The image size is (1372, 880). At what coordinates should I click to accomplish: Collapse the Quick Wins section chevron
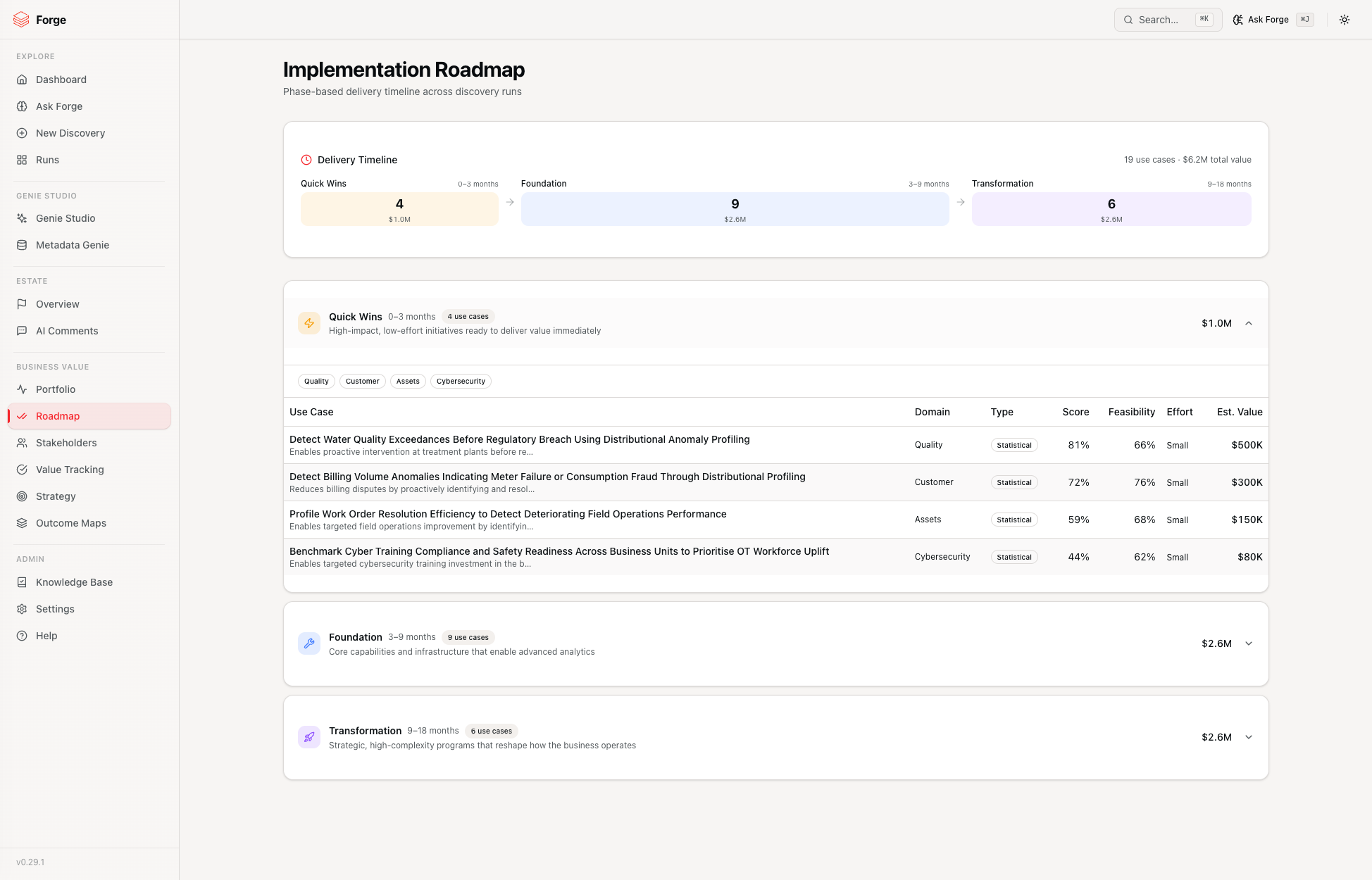pos(1249,323)
